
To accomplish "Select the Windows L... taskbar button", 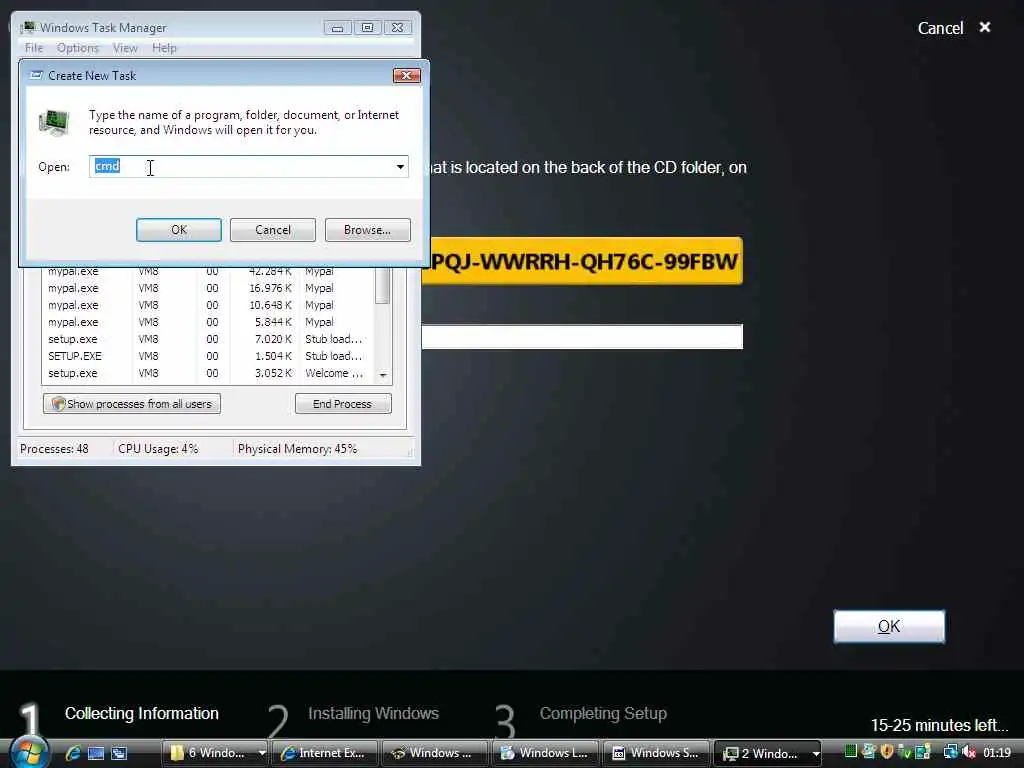I will 545,753.
